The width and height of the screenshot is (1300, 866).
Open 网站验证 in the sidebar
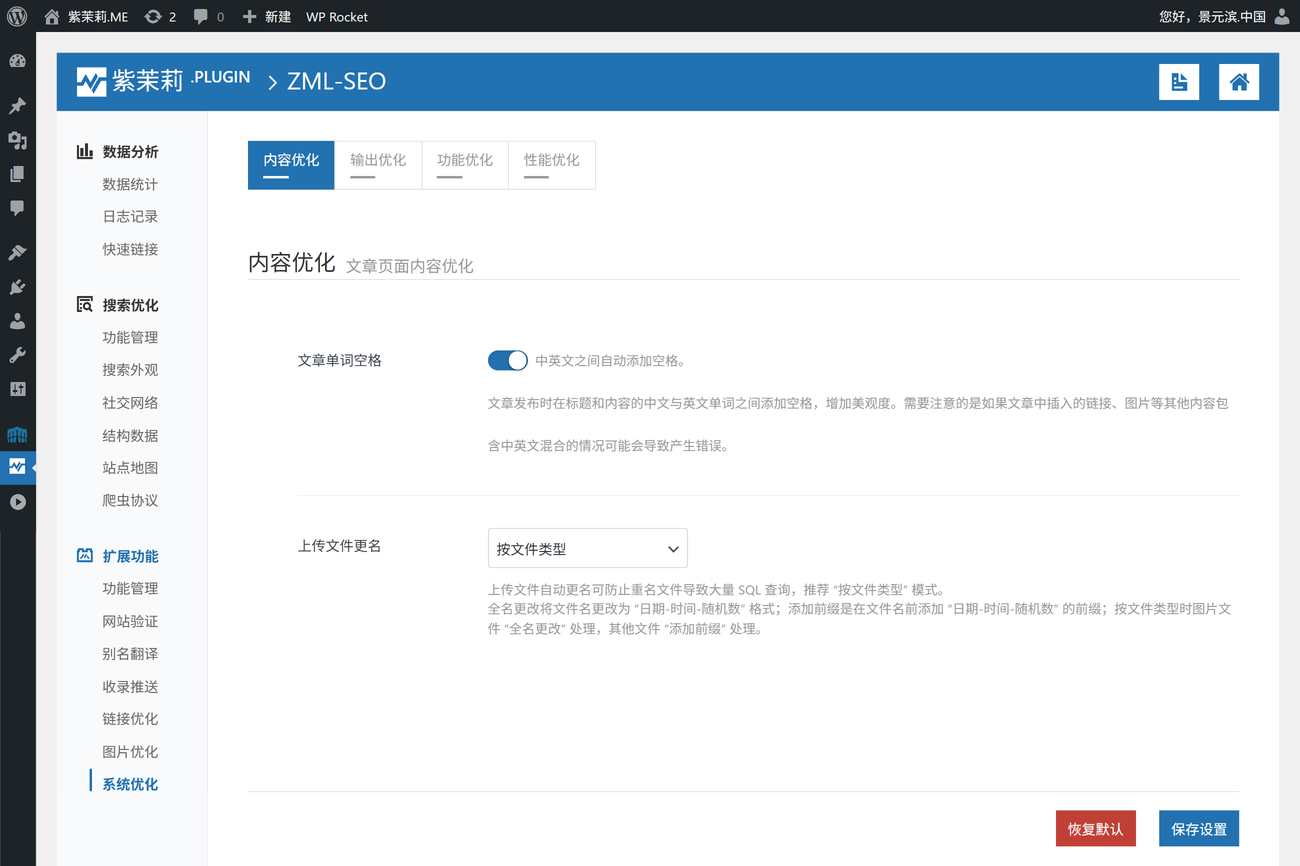coord(130,621)
